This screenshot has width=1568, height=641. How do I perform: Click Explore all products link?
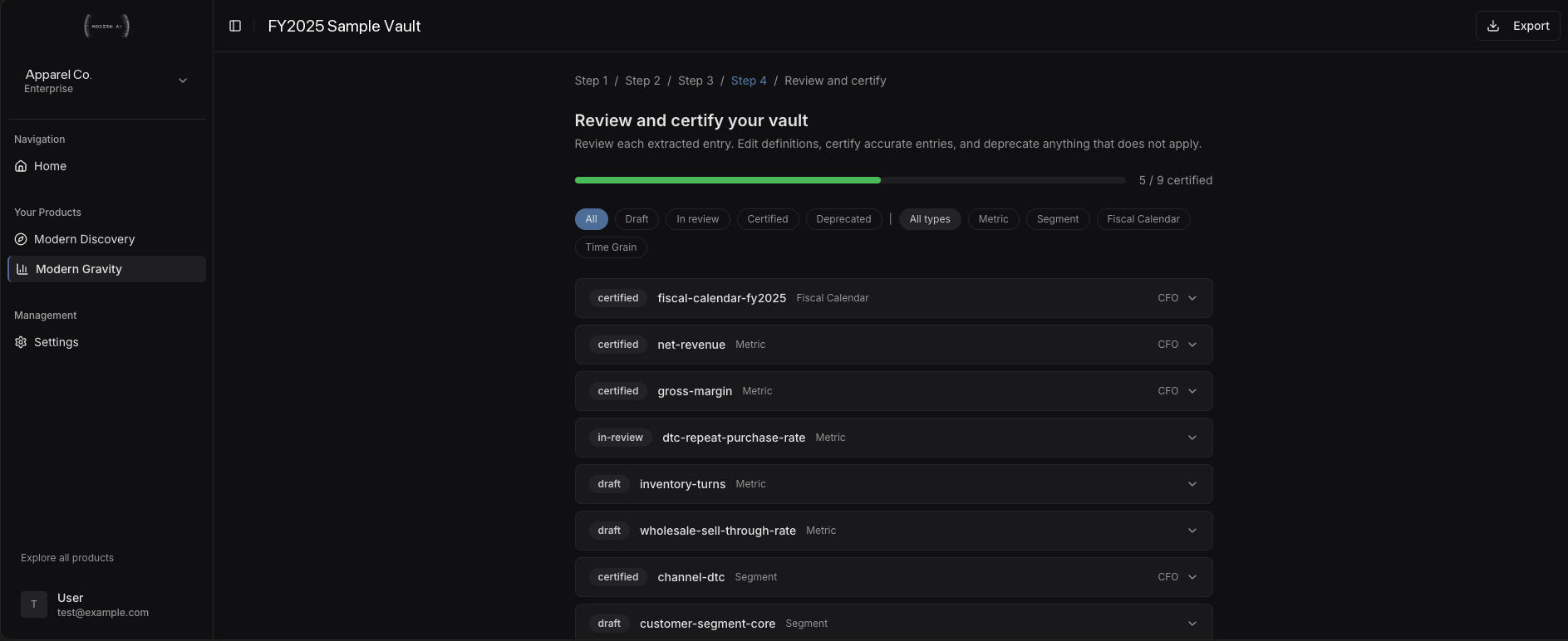67,558
